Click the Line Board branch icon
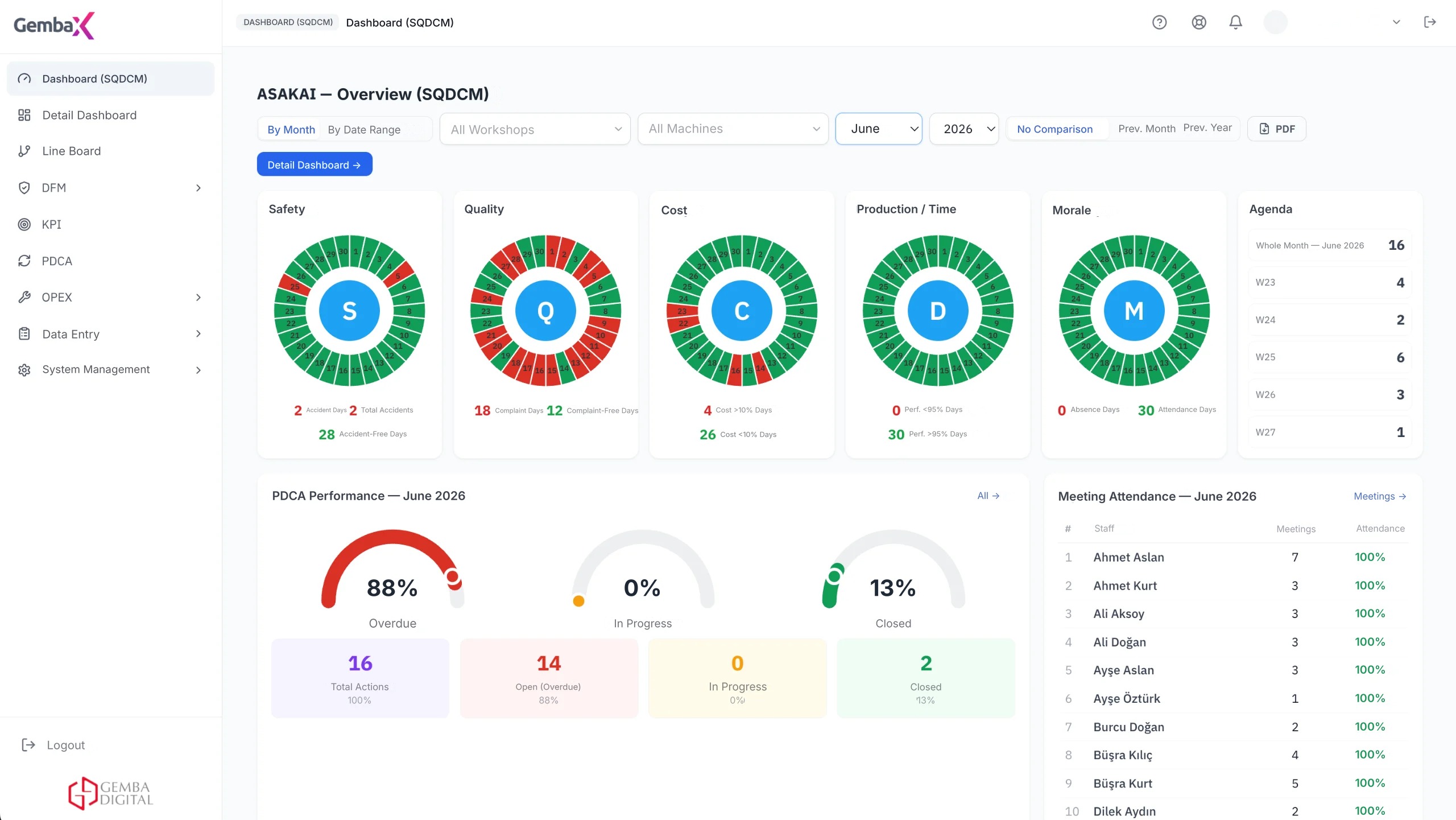 [x=24, y=151]
